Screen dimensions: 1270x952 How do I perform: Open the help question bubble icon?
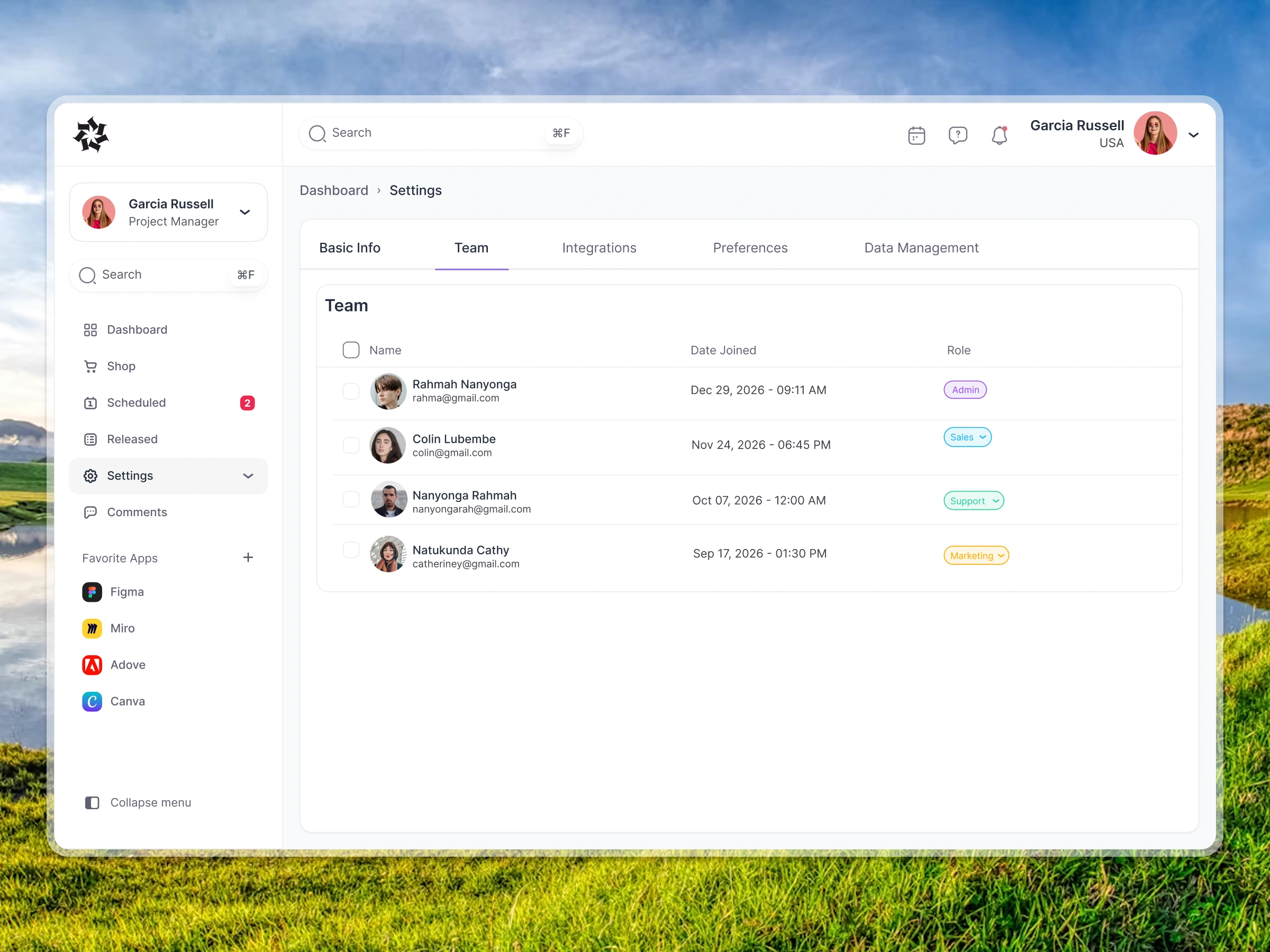958,135
